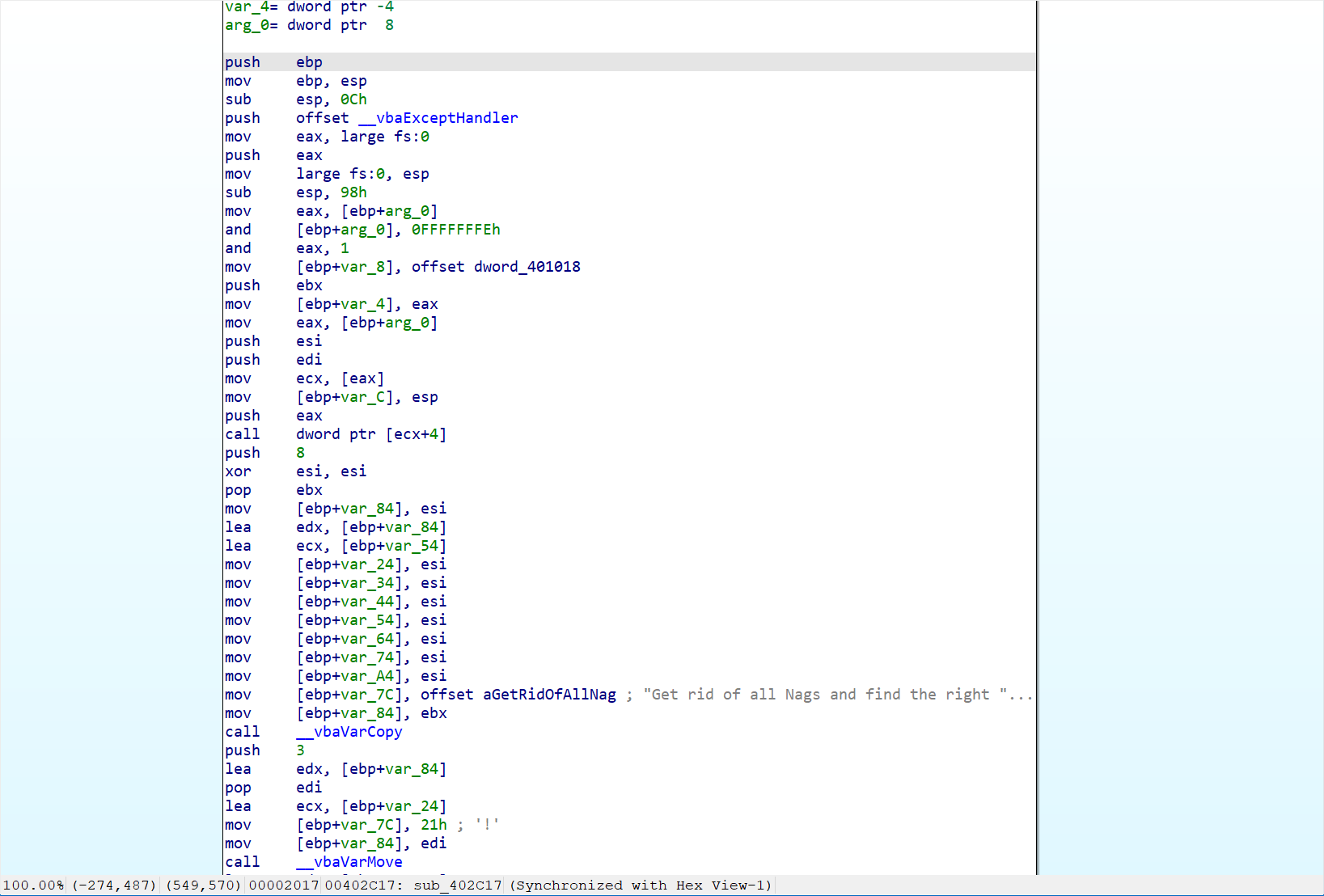Click the __vbaVarMove call target
Screen dimensions: 1324x896
click(349, 862)
